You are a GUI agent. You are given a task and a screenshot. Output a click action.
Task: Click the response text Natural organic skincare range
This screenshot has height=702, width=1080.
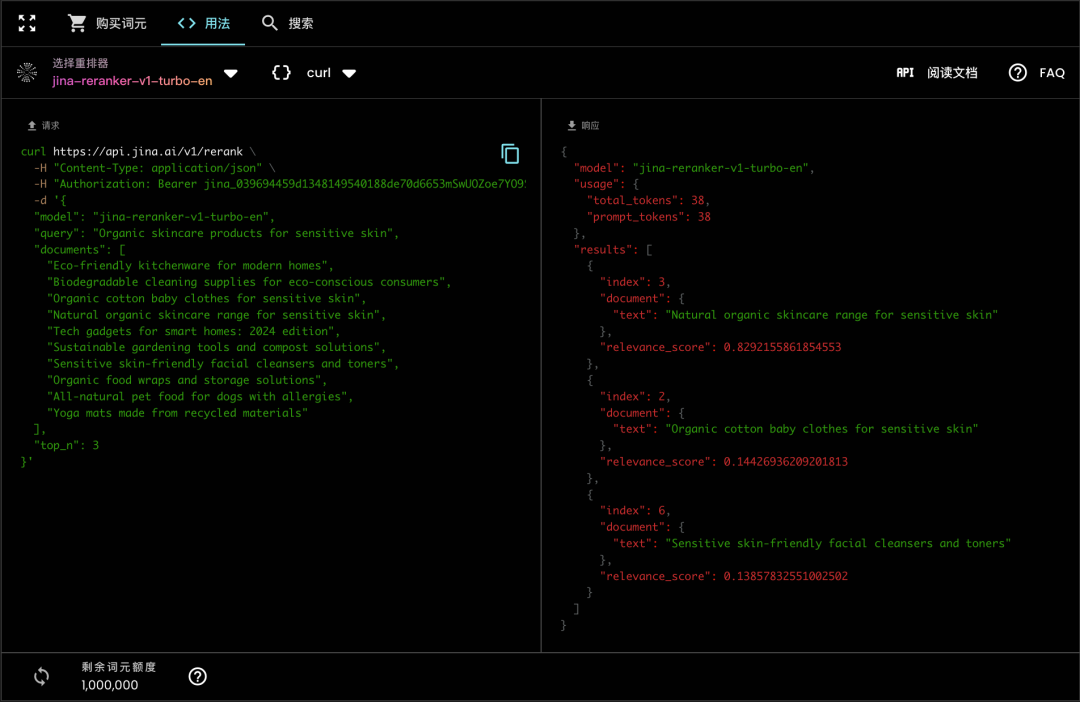point(832,315)
